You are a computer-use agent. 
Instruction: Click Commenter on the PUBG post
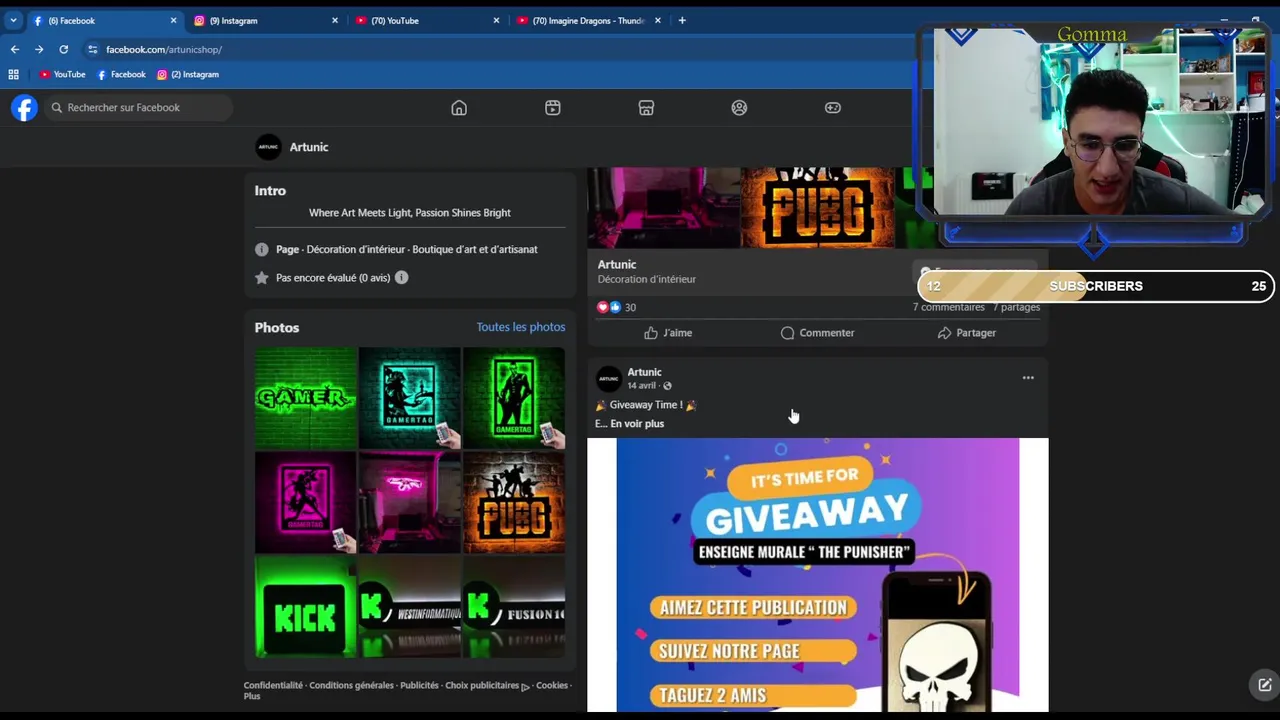[x=818, y=333]
